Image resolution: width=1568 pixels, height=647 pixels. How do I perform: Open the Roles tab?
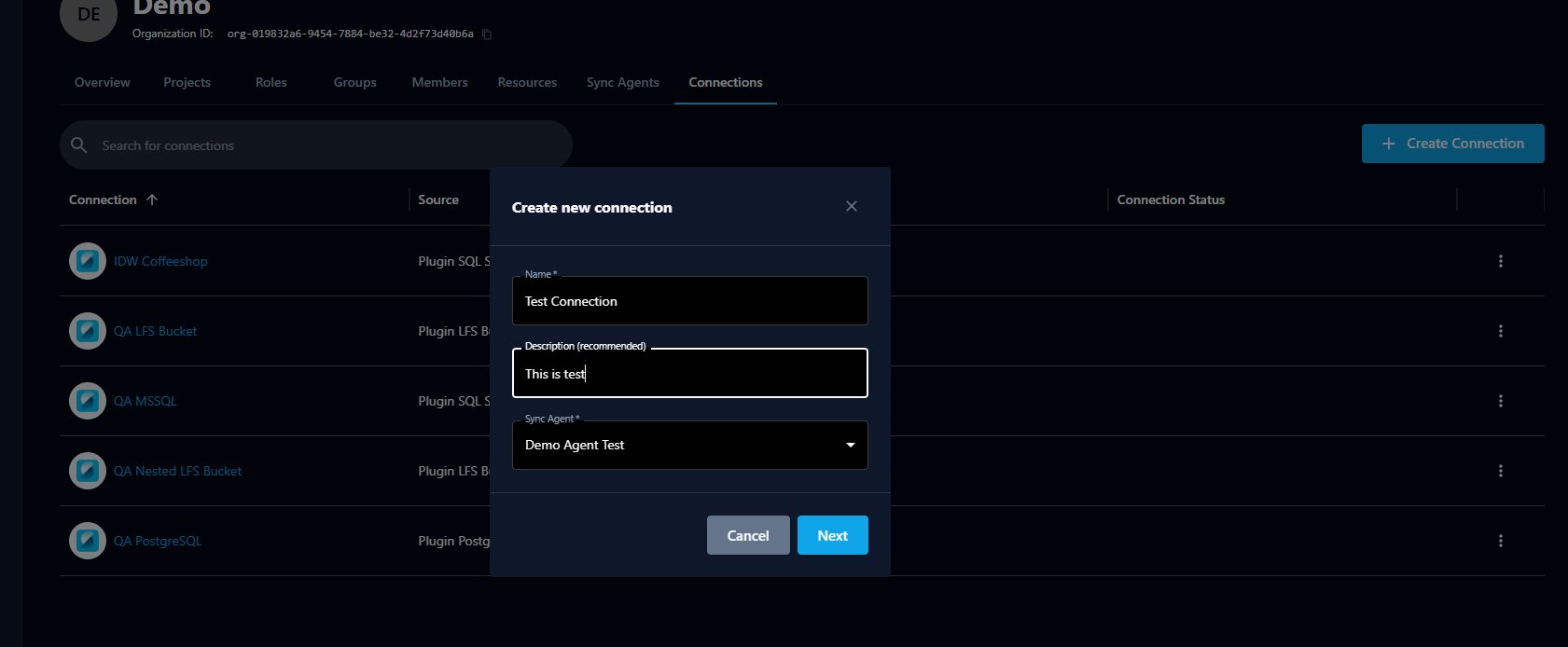[x=271, y=82]
